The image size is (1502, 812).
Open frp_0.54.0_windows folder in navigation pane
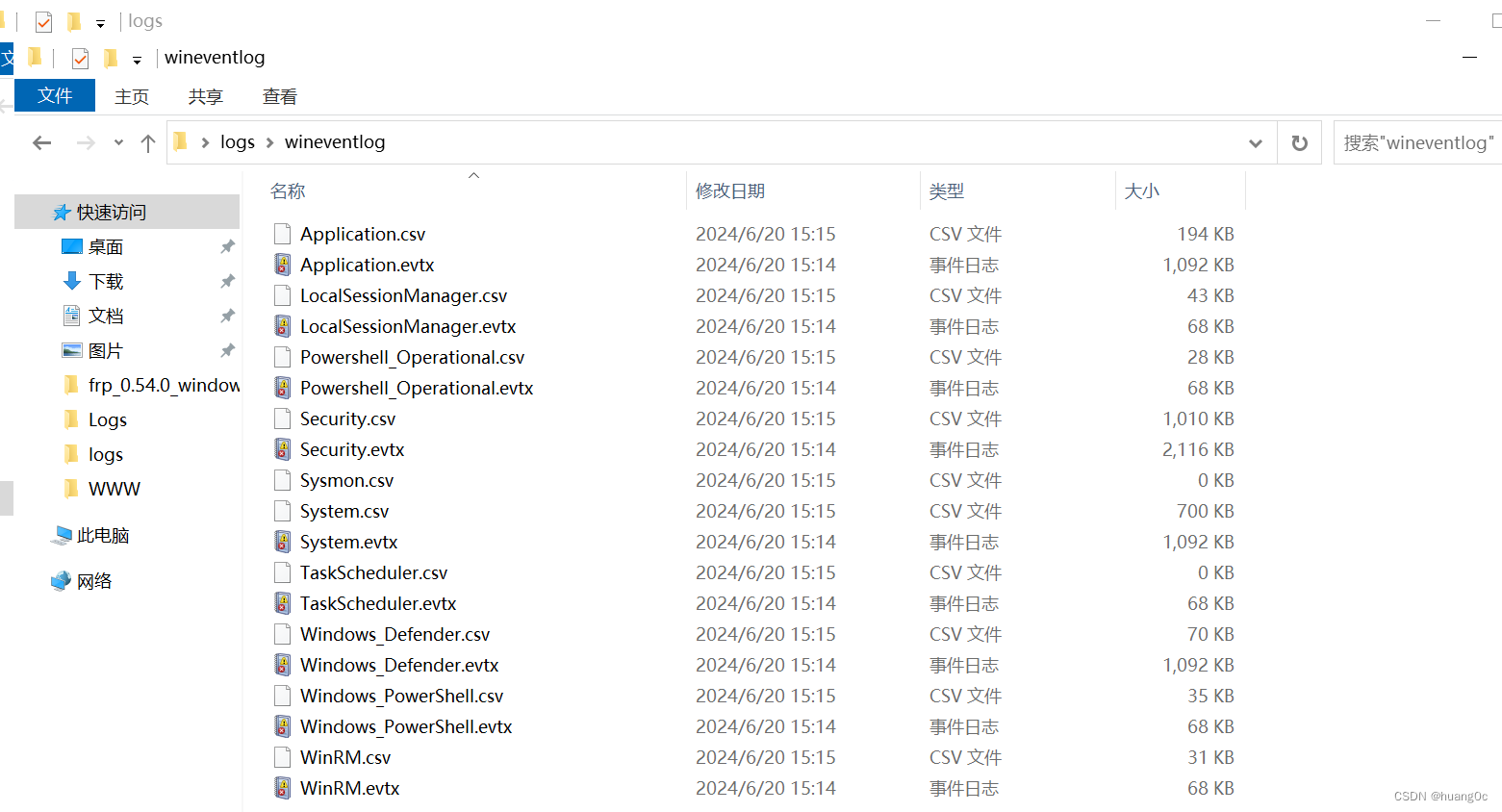[164, 386]
